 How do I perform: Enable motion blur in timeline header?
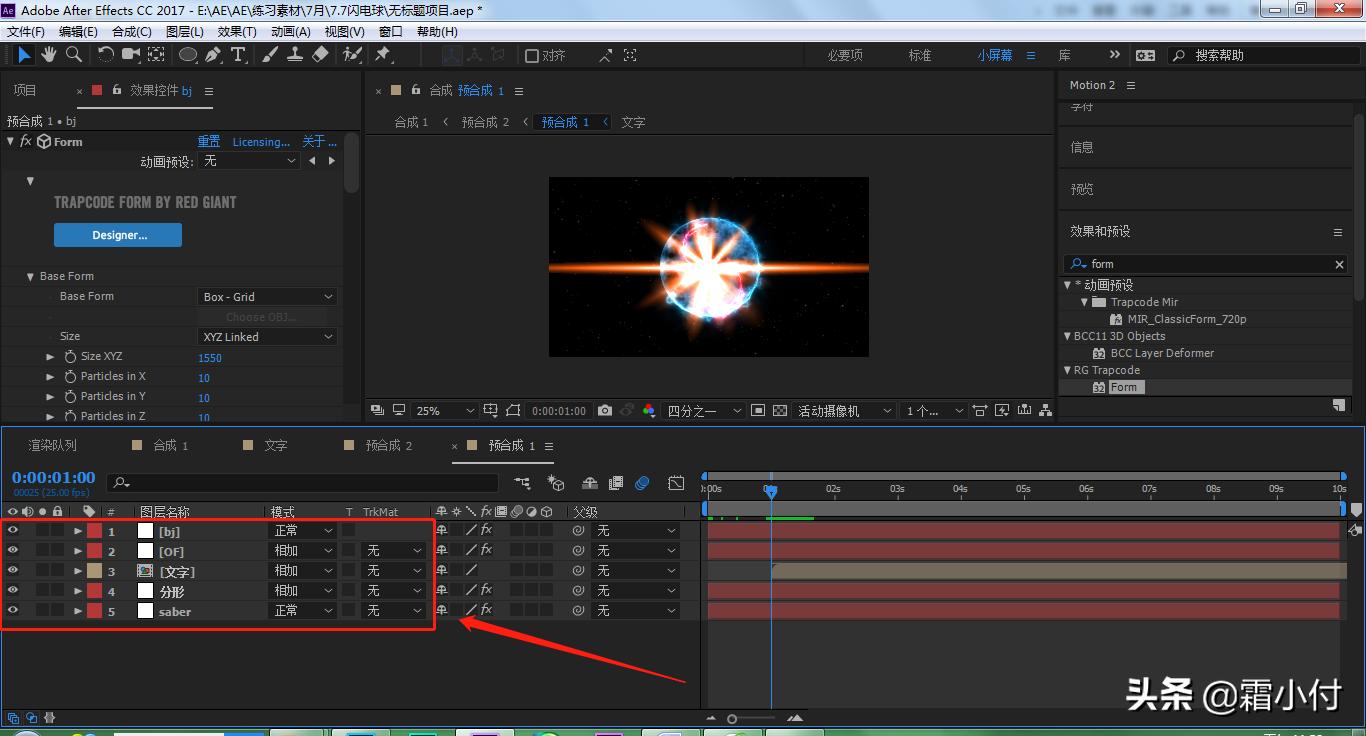click(642, 483)
